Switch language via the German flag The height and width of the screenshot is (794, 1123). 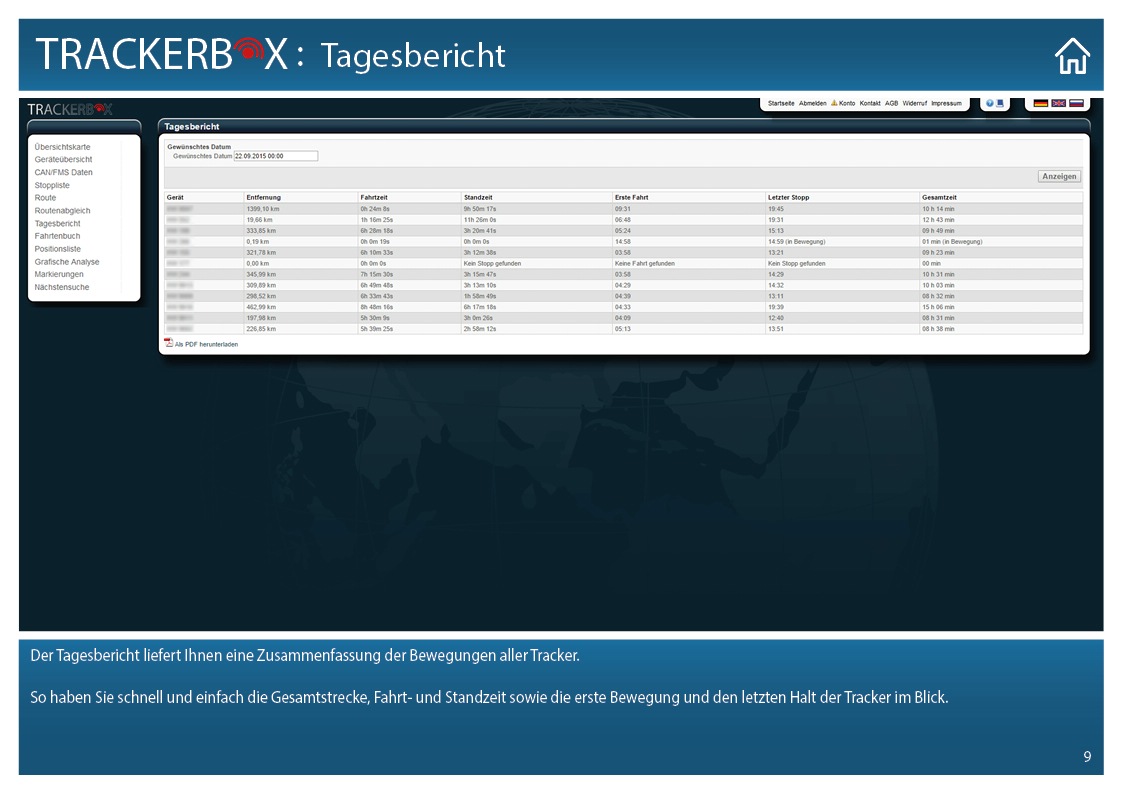pos(1041,103)
